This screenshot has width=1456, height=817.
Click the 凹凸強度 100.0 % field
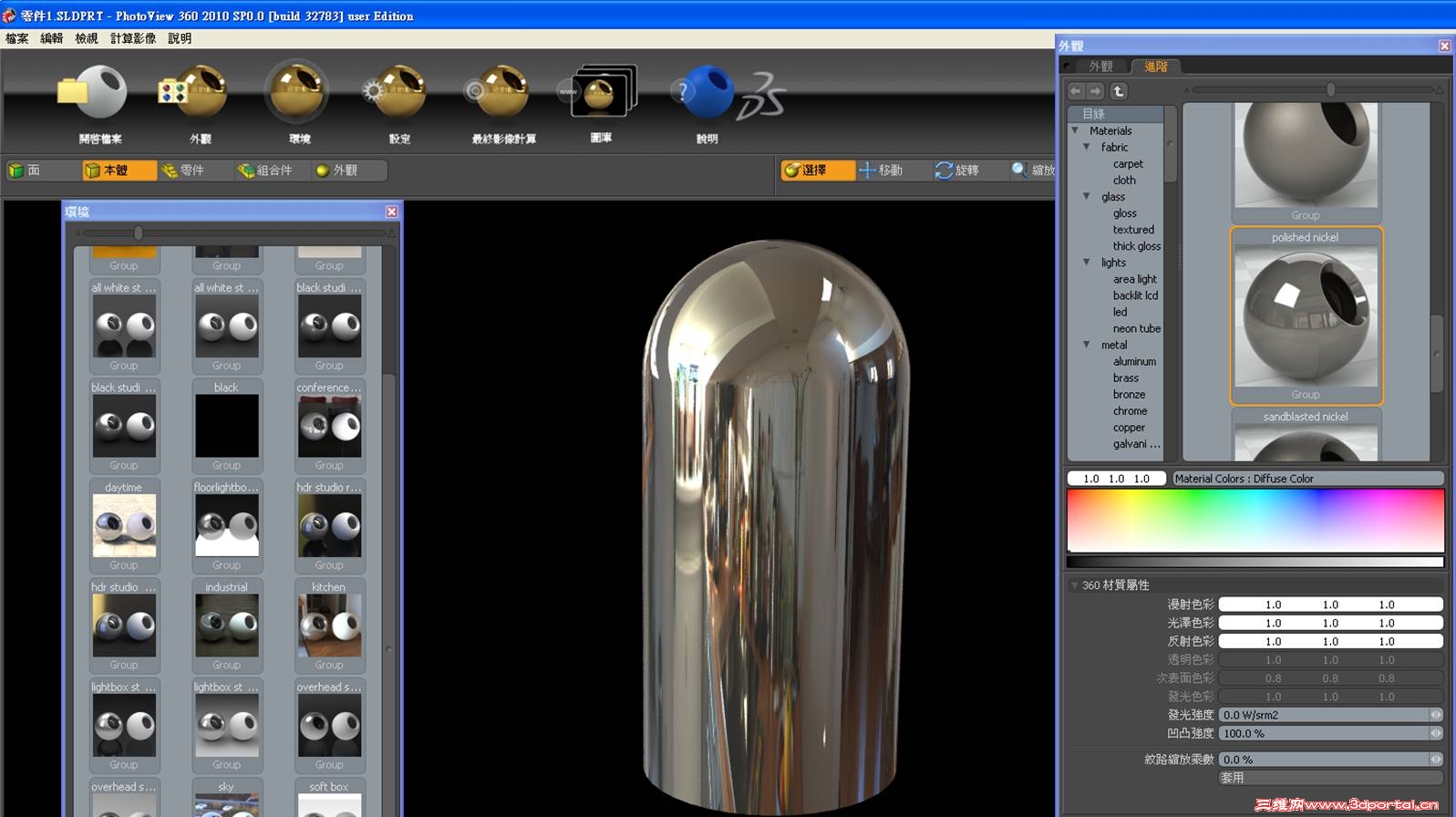(1324, 733)
